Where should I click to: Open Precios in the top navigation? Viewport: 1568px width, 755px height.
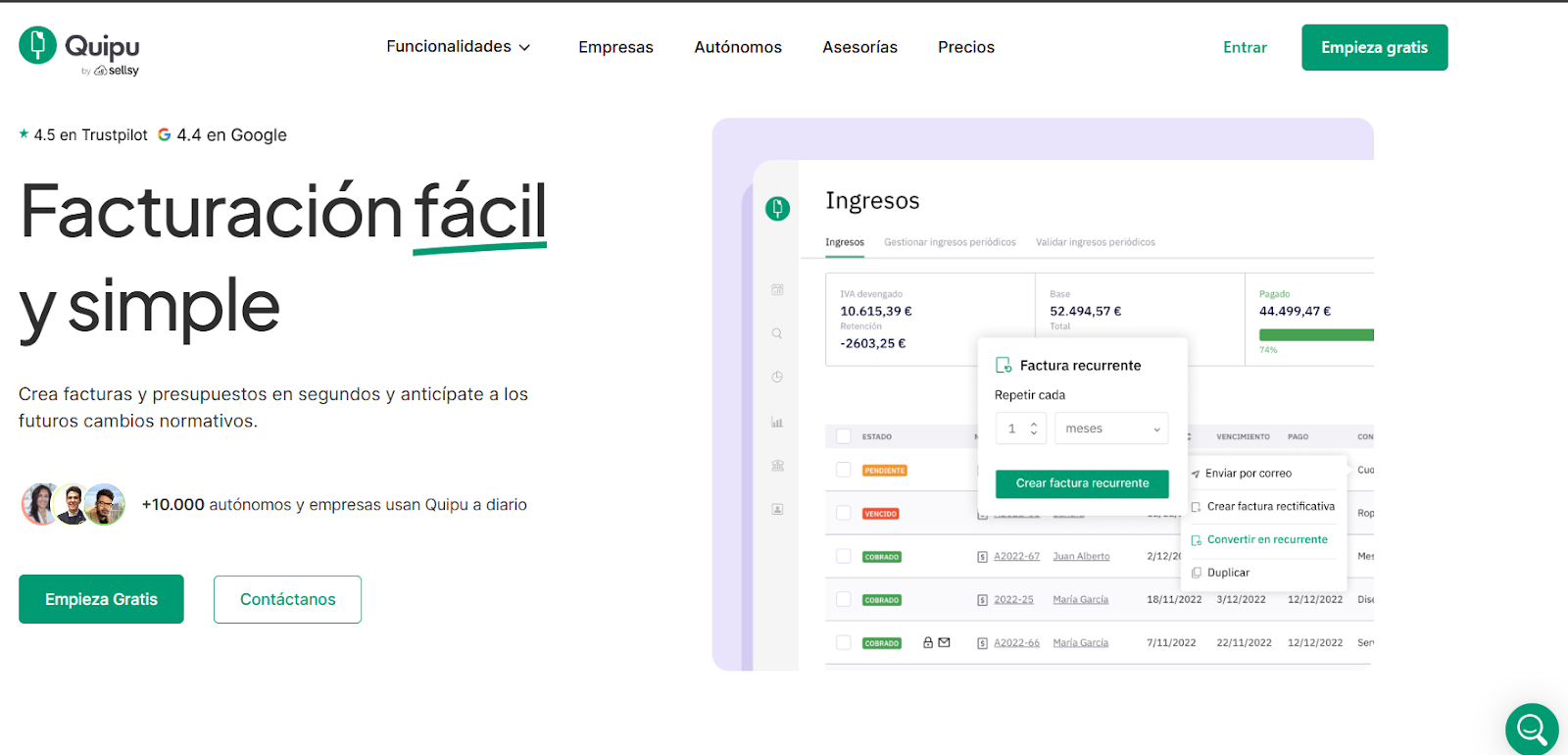coord(966,47)
